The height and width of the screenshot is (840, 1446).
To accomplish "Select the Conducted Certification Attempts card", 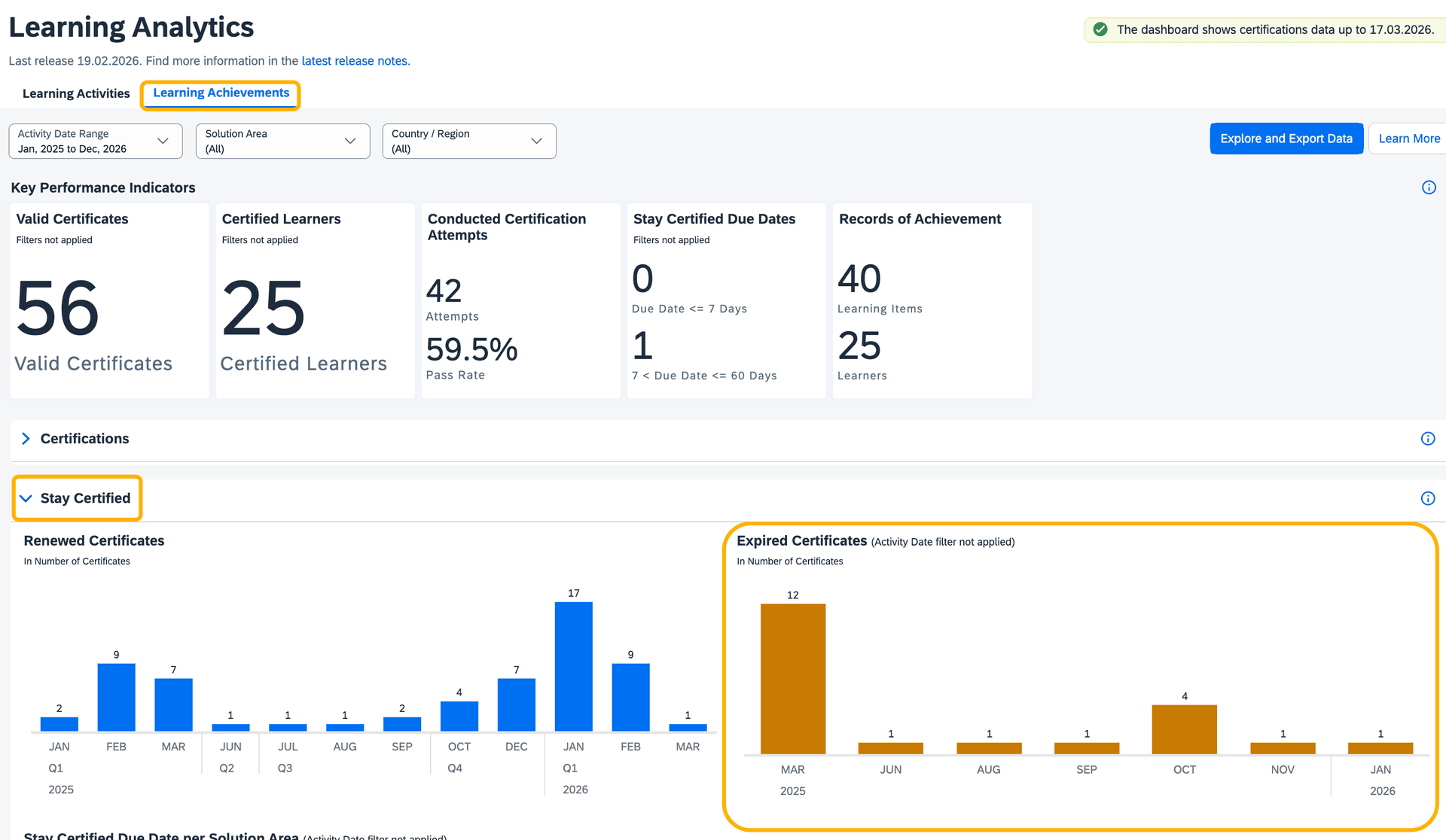I will click(520, 300).
